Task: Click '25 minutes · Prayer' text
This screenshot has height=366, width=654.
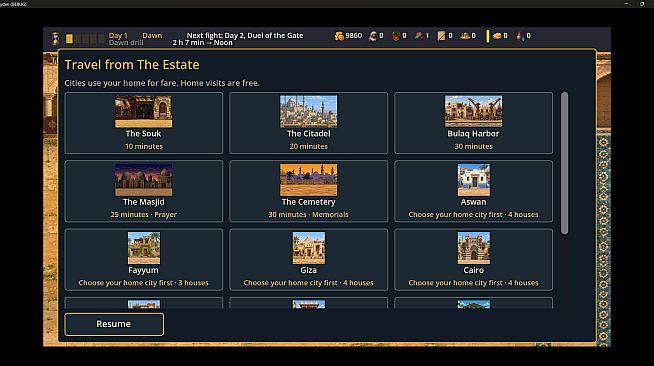Action: point(143,214)
